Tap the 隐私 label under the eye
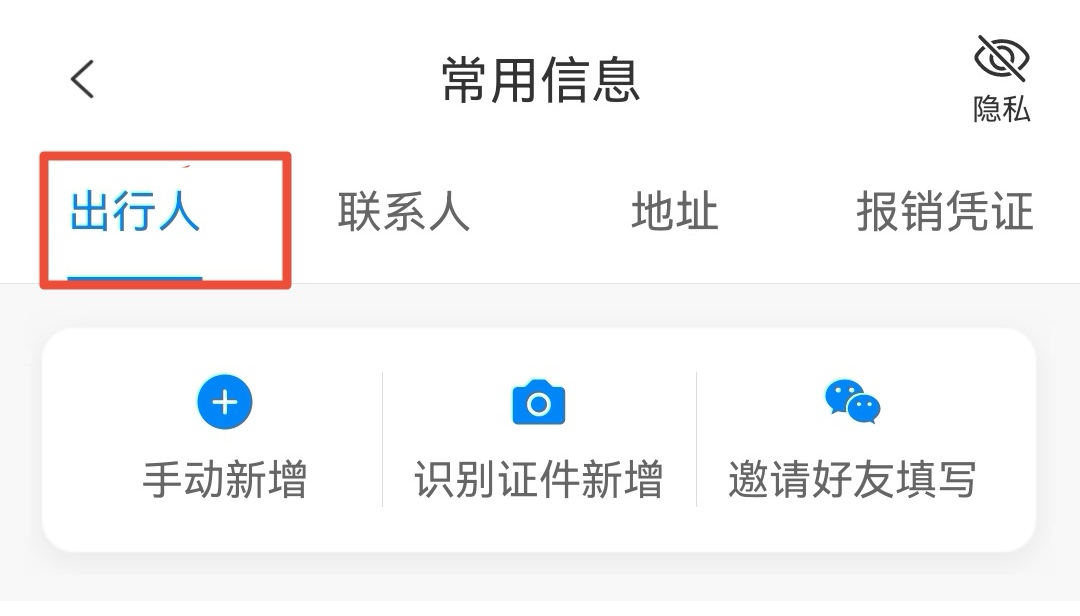This screenshot has height=616, width=1080. [1001, 109]
